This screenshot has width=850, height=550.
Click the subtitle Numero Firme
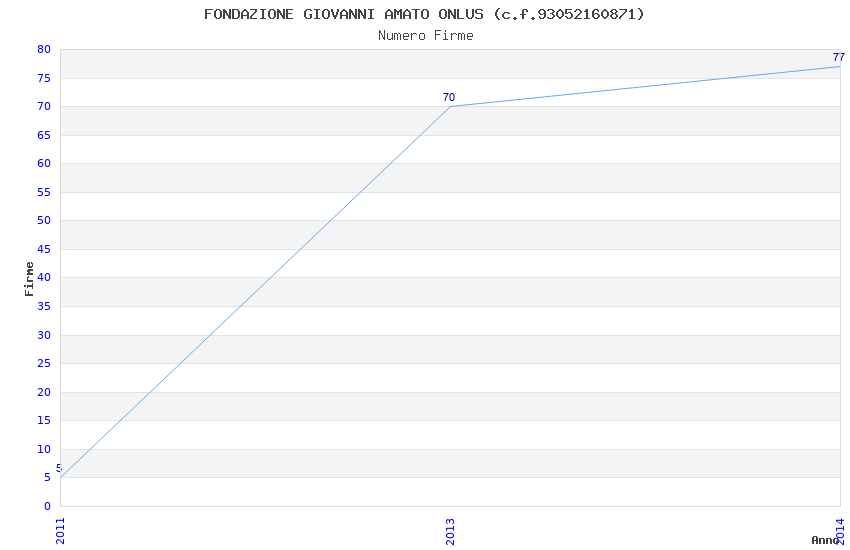click(x=426, y=36)
